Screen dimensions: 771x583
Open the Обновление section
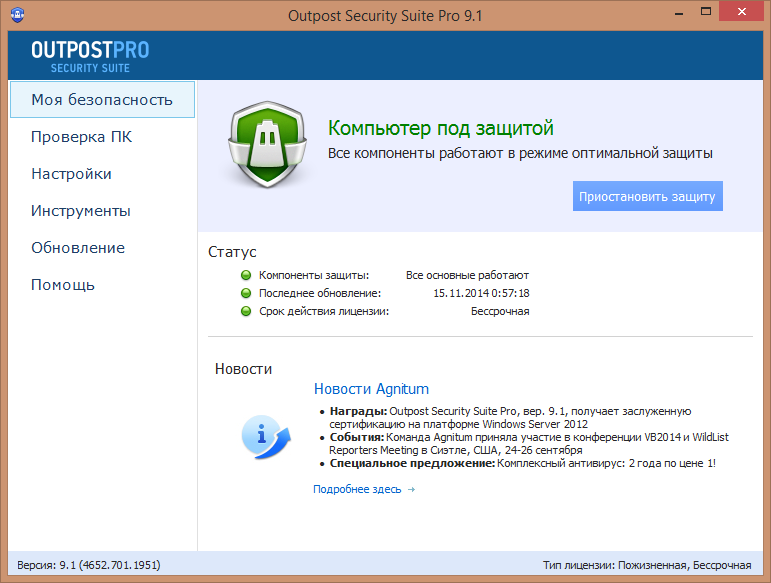[x=78, y=248]
